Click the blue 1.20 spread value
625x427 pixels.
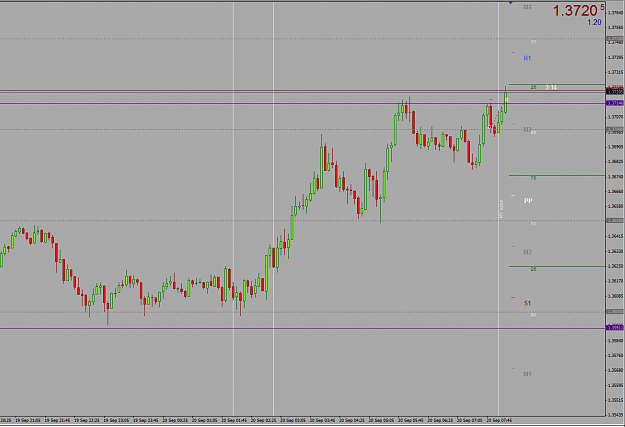coord(594,22)
